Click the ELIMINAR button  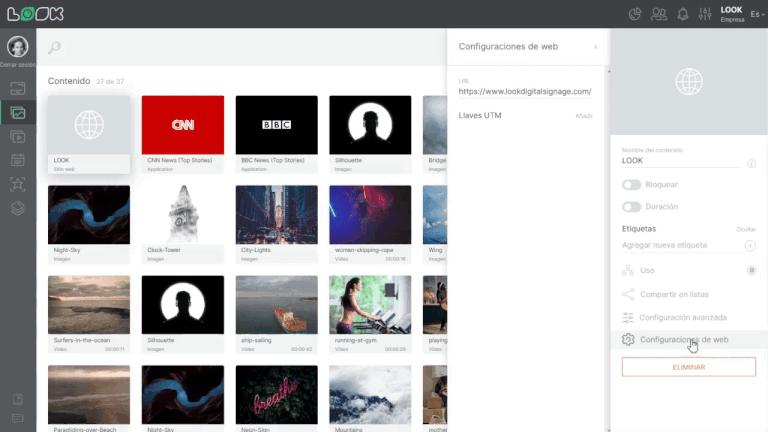pyautogui.click(x=689, y=367)
